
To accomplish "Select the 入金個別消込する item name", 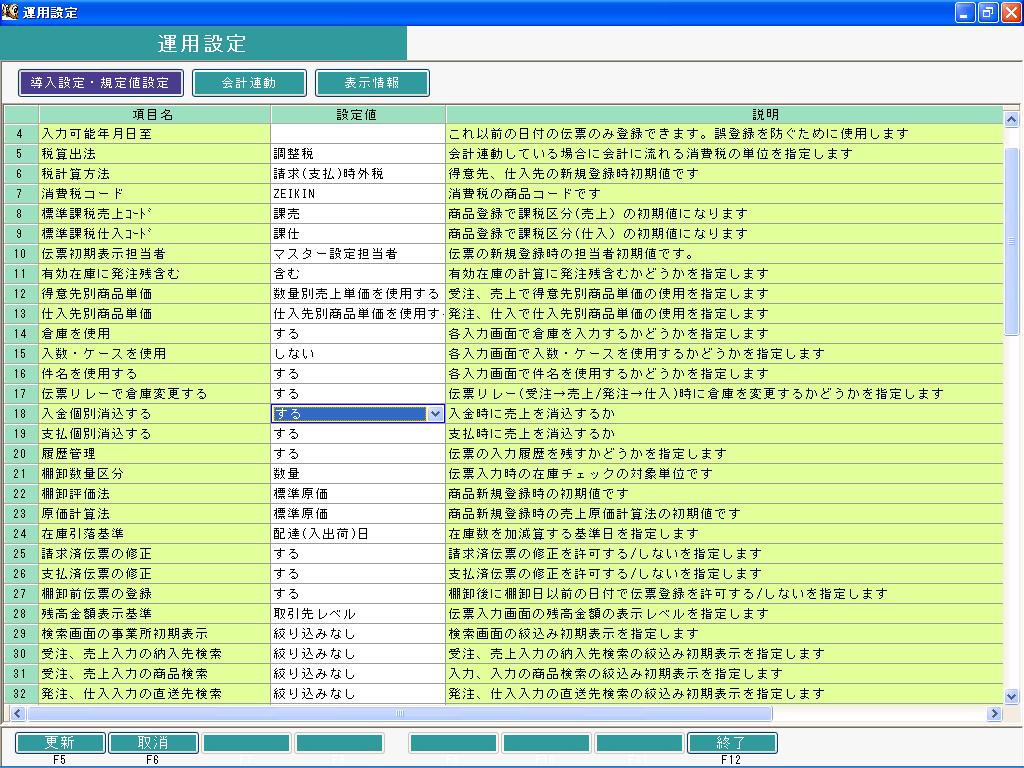I will point(154,414).
